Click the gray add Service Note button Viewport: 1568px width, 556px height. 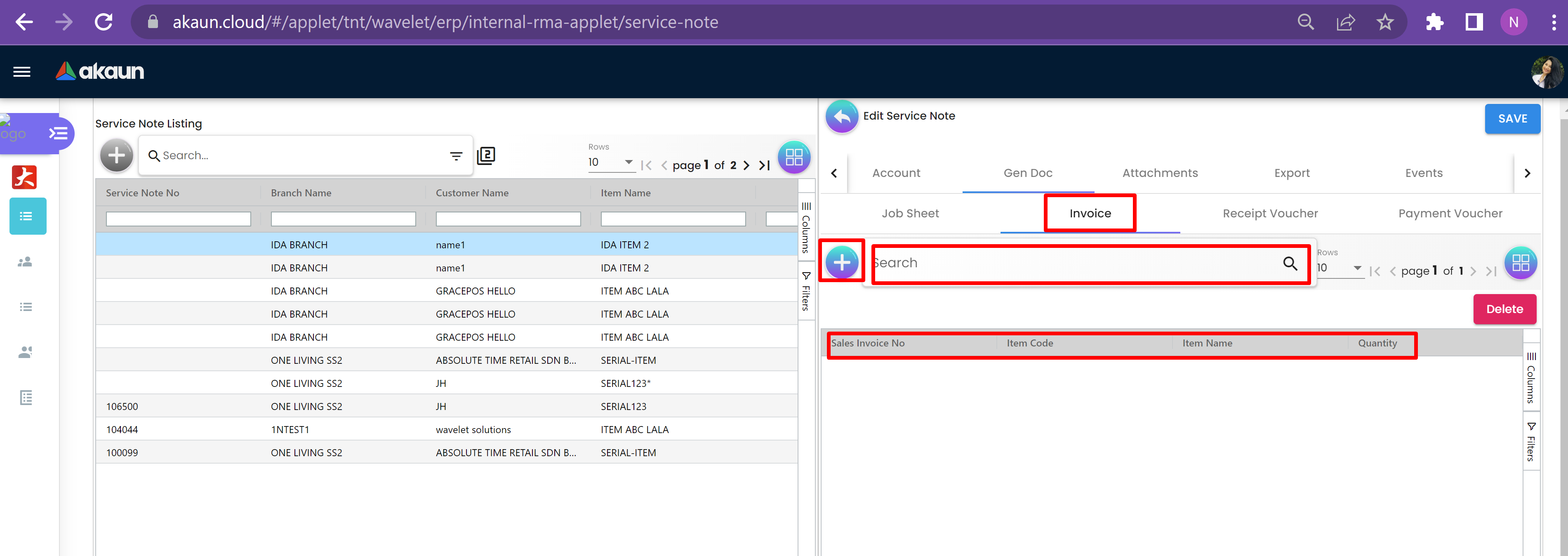pos(116,156)
